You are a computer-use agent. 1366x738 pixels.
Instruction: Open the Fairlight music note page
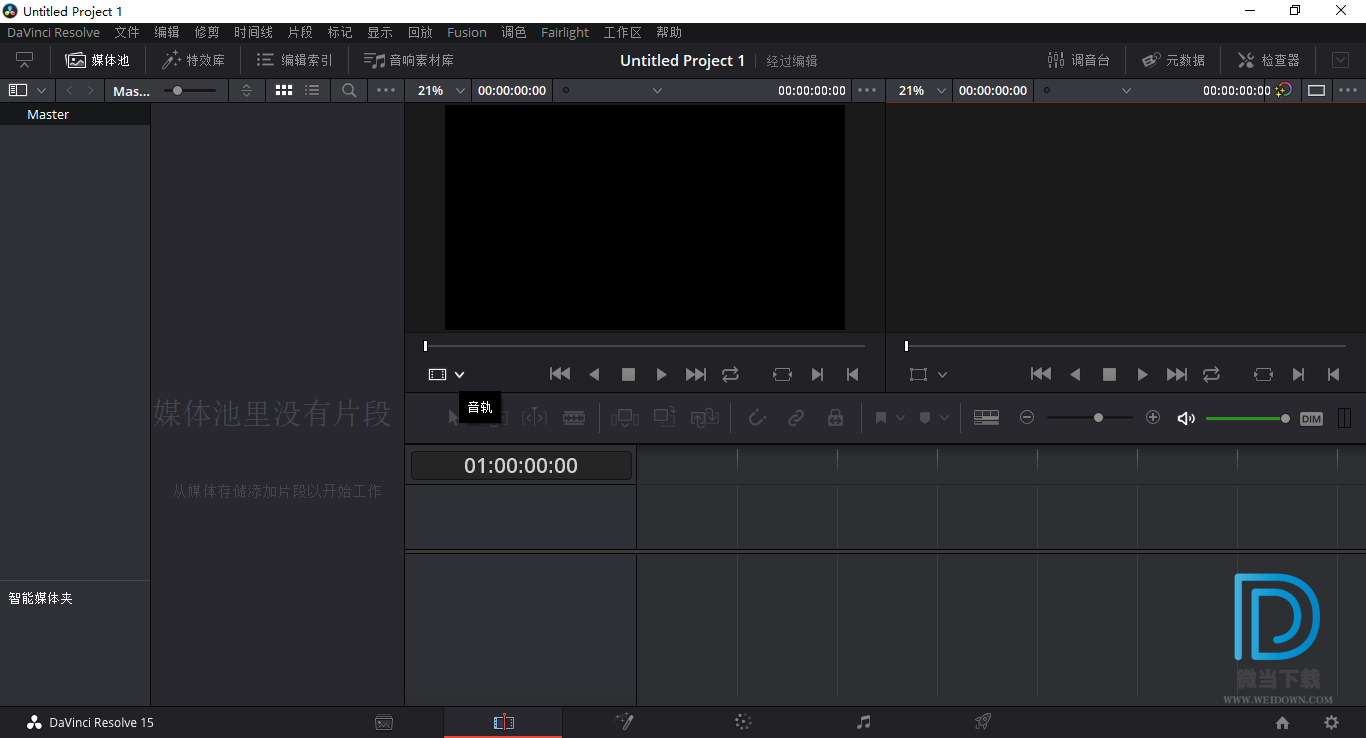point(864,722)
